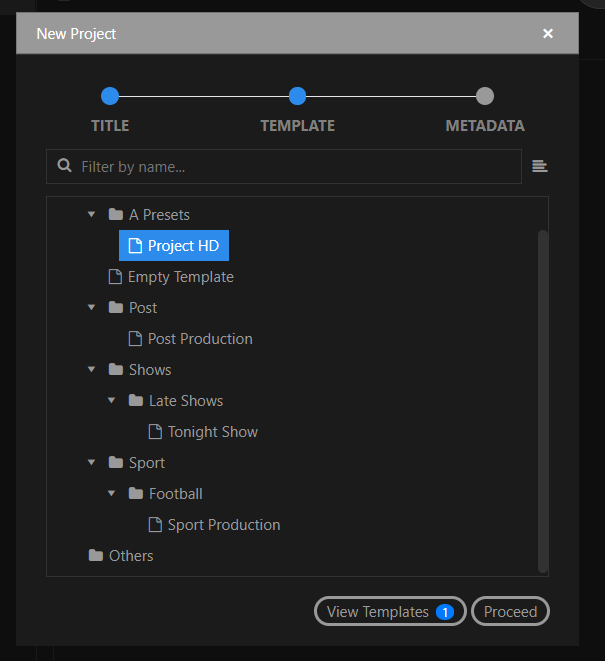The image size is (605, 661).
Task: Click the Football folder icon
Action: 136,493
